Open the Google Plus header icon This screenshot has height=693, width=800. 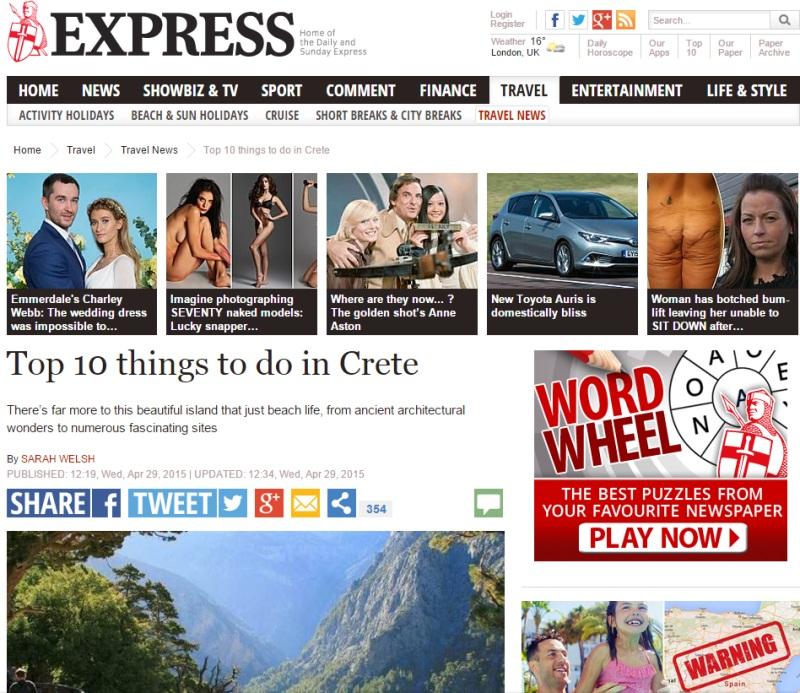602,20
